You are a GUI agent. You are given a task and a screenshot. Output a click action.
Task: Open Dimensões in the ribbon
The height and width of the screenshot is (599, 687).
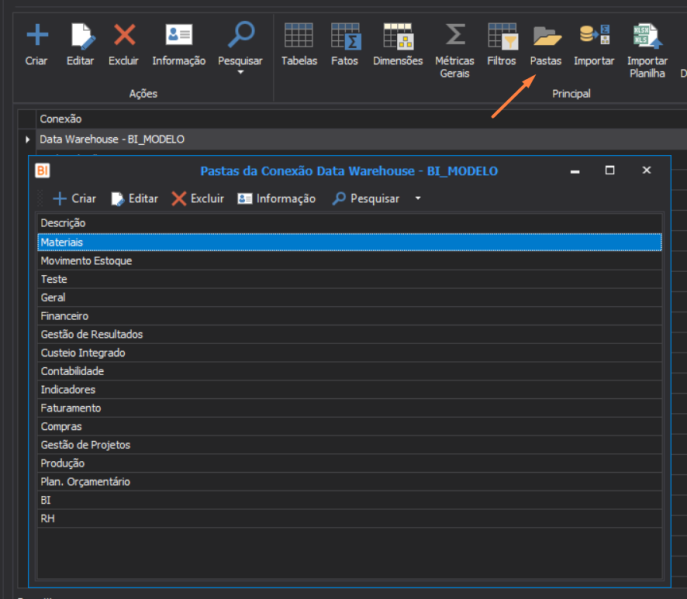pyautogui.click(x=397, y=36)
